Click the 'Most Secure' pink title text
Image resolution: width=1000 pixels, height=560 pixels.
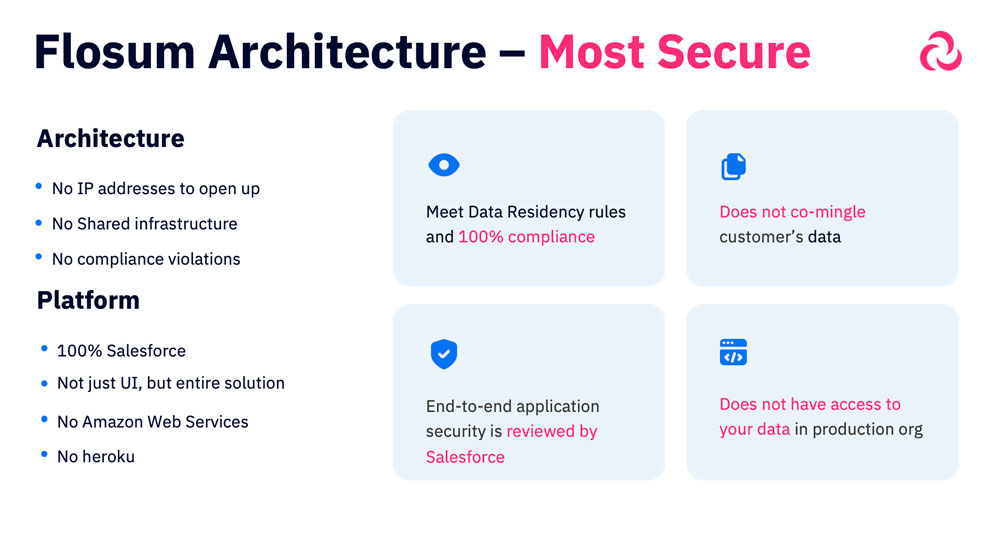675,52
